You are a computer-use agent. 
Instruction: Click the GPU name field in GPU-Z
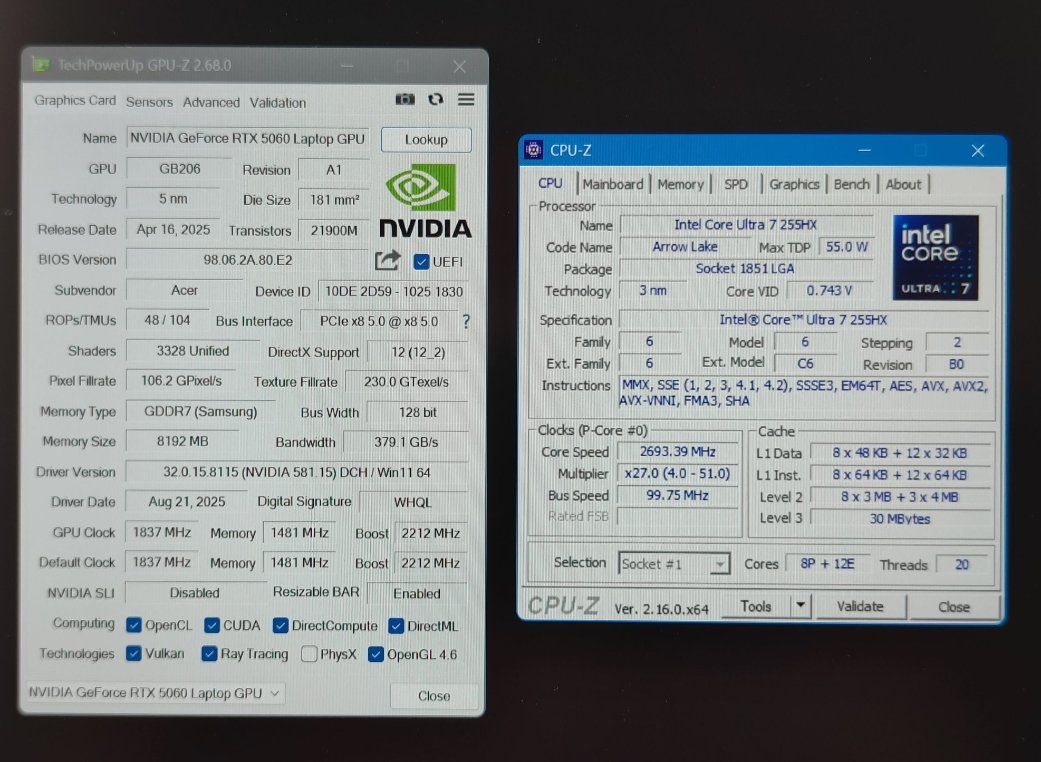click(247, 138)
